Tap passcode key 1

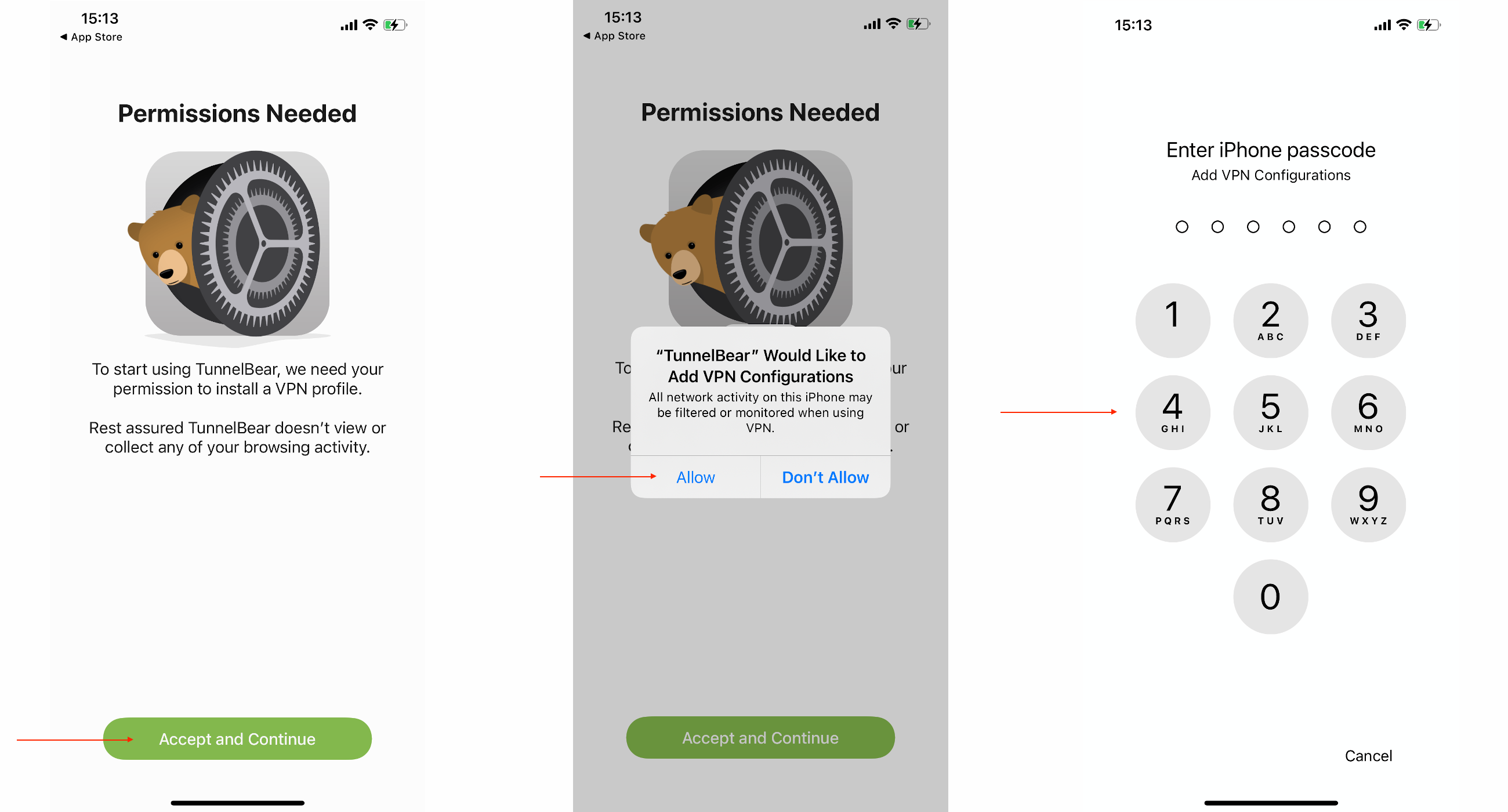coord(1172,320)
